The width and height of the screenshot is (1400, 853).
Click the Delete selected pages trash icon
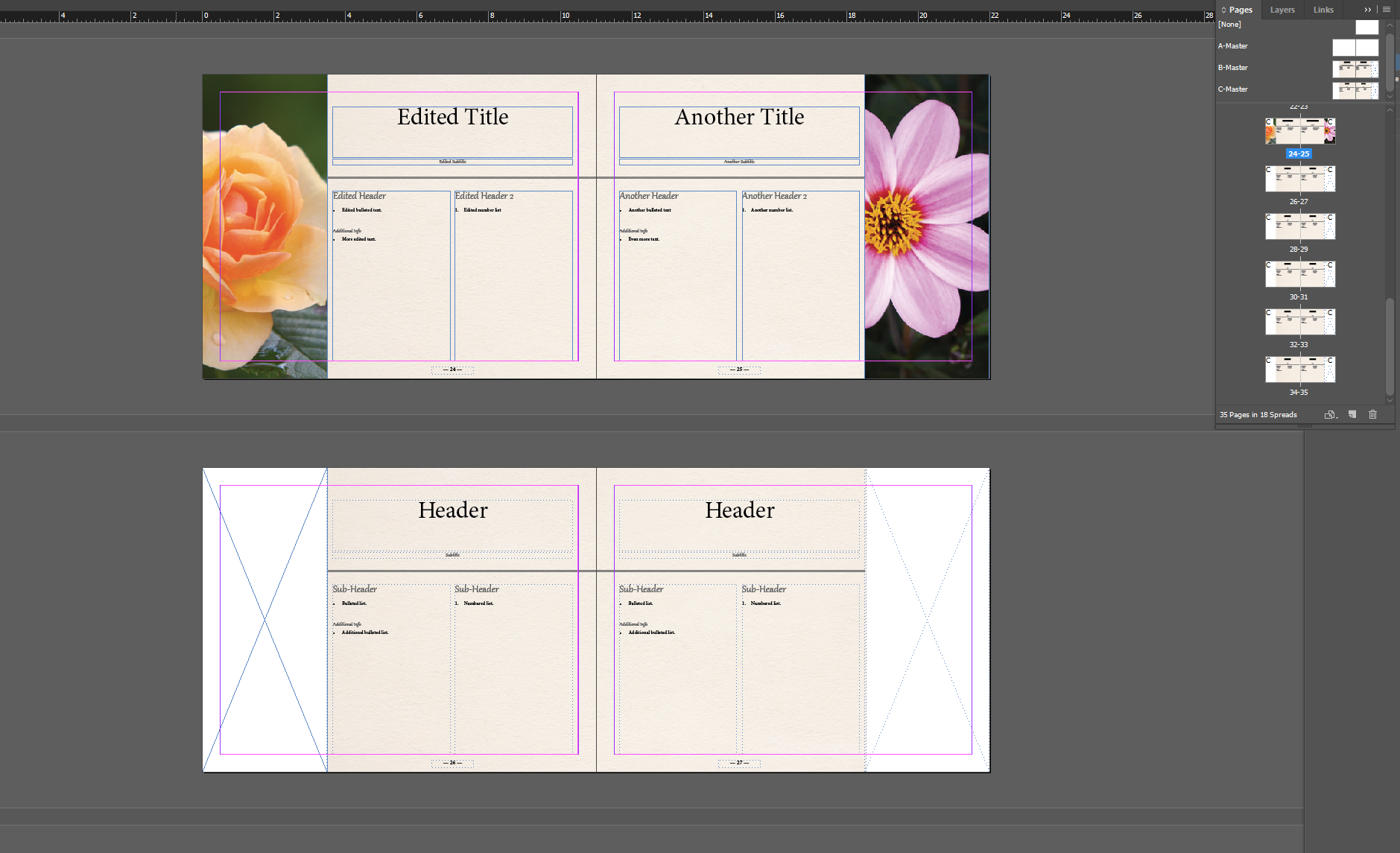pos(1373,415)
